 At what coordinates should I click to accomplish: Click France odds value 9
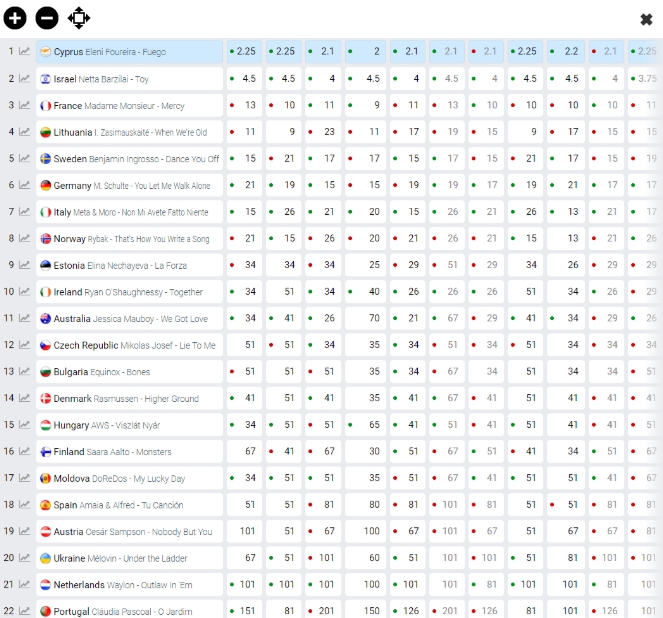tap(365, 105)
